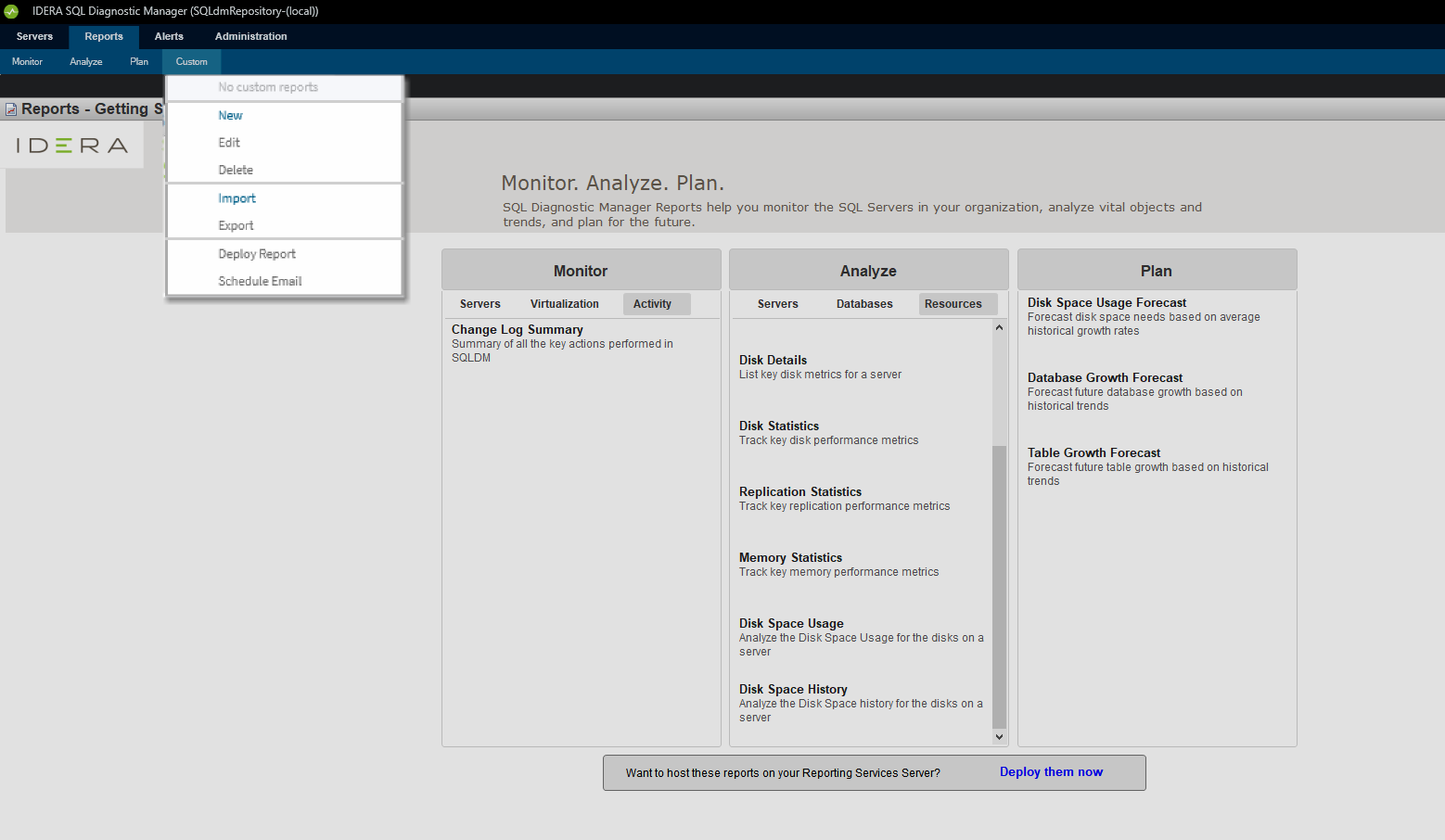Choose Delete in the Custom menu

pyautogui.click(x=285, y=170)
